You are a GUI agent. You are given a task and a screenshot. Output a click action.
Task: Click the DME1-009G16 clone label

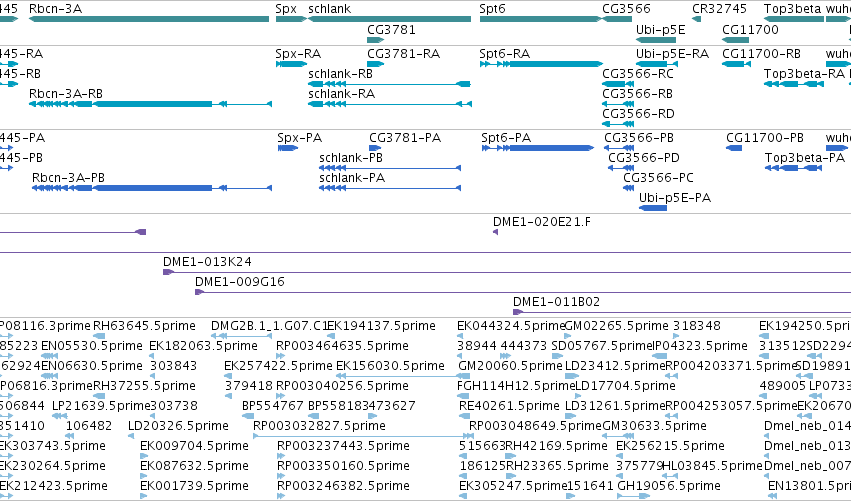240,282
